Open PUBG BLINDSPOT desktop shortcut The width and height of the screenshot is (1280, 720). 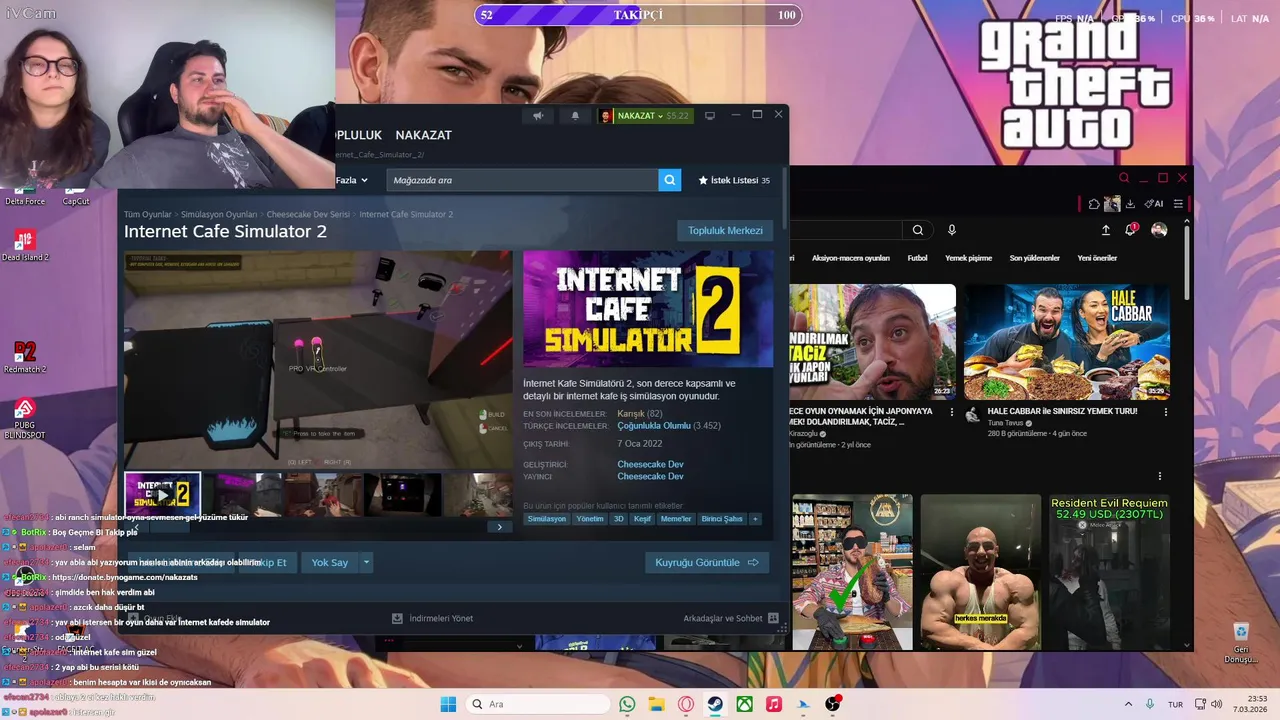point(25,420)
